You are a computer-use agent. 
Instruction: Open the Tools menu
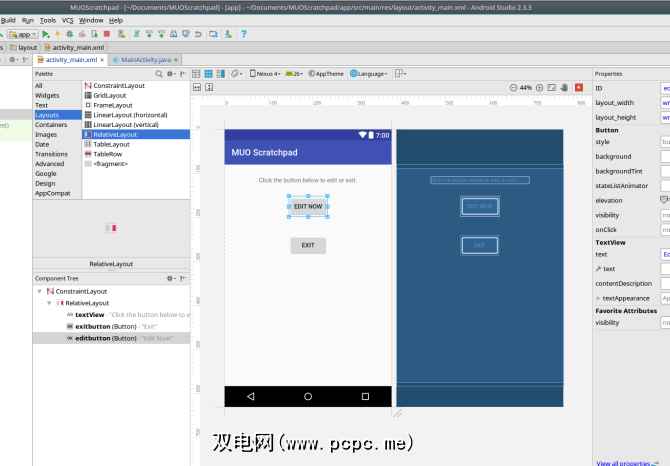[x=48, y=20]
